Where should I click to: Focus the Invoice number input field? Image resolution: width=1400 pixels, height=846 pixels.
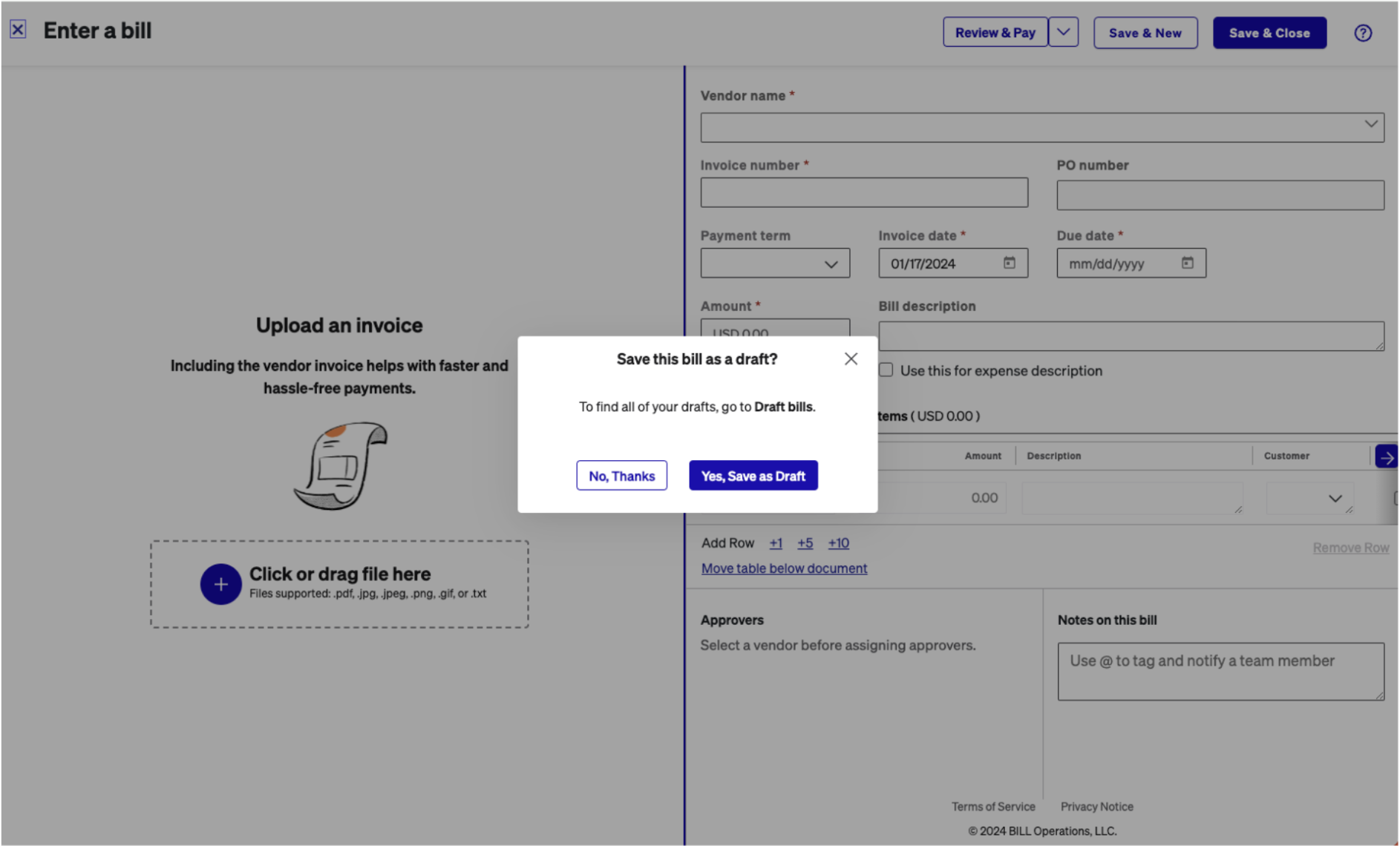[863, 193]
